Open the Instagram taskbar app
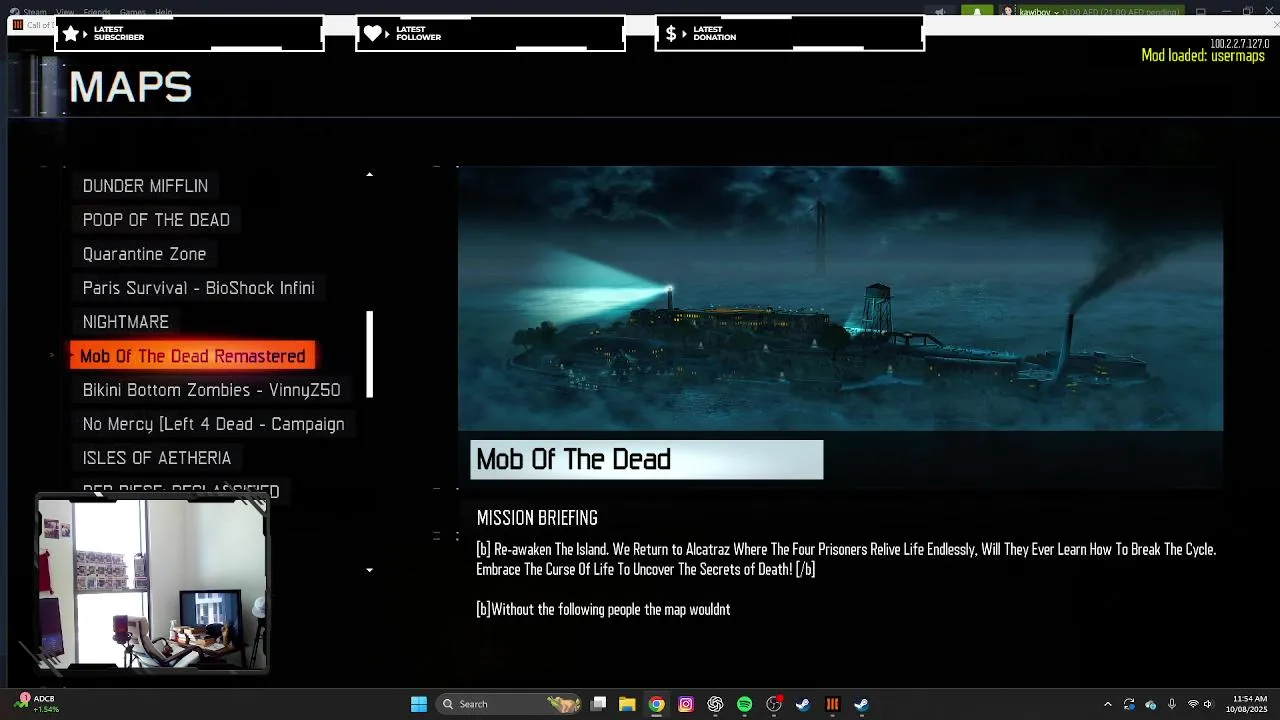 686,704
